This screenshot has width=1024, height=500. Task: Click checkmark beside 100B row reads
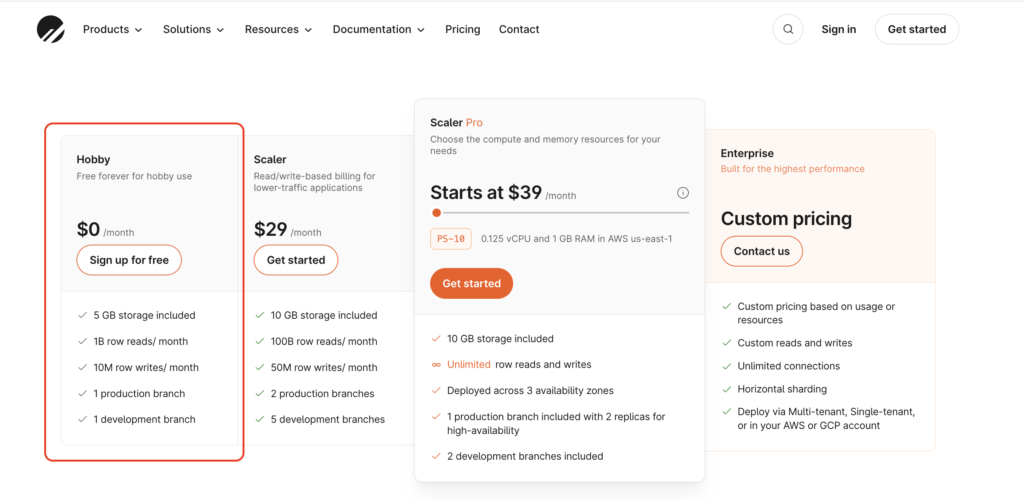point(260,342)
